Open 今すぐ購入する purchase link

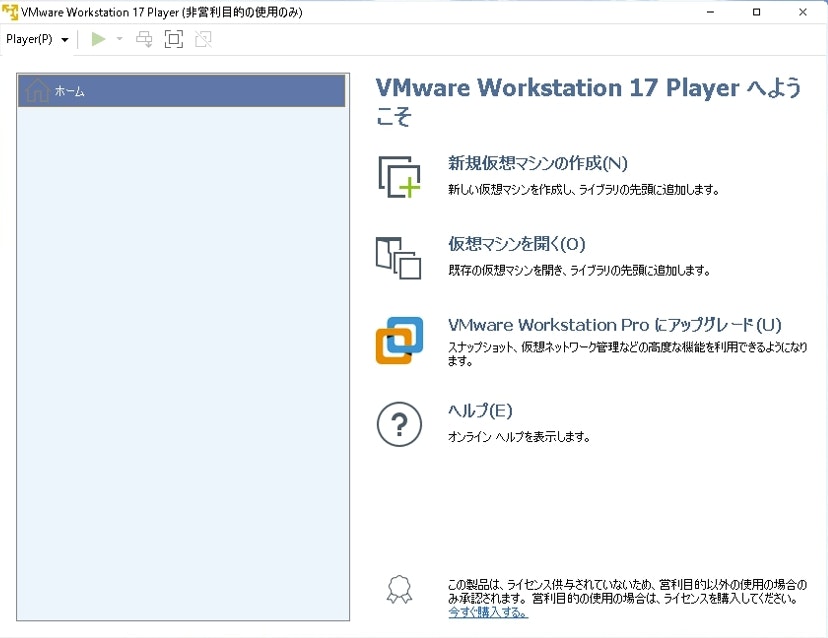click(x=487, y=611)
